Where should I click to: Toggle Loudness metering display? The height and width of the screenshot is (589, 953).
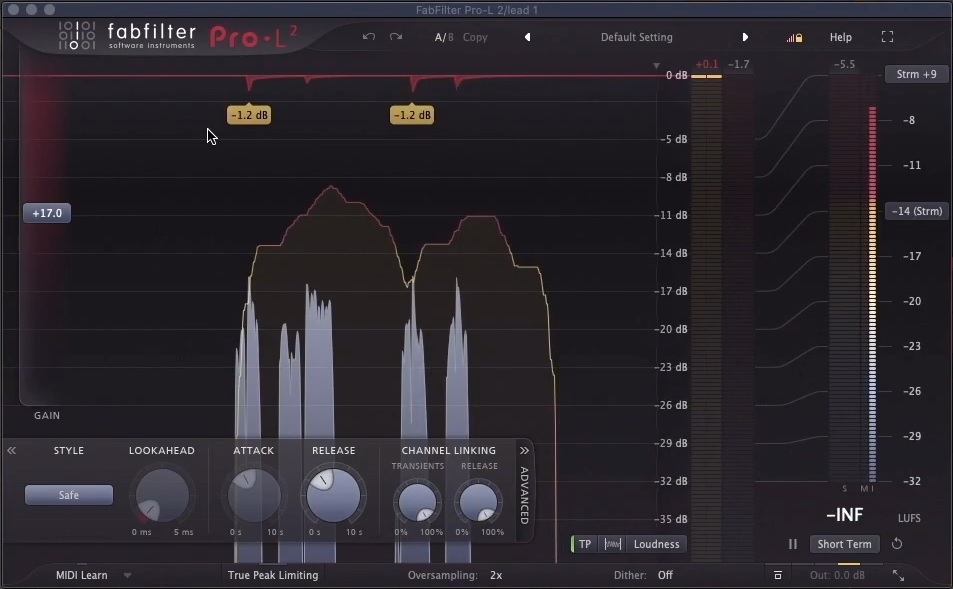point(656,544)
